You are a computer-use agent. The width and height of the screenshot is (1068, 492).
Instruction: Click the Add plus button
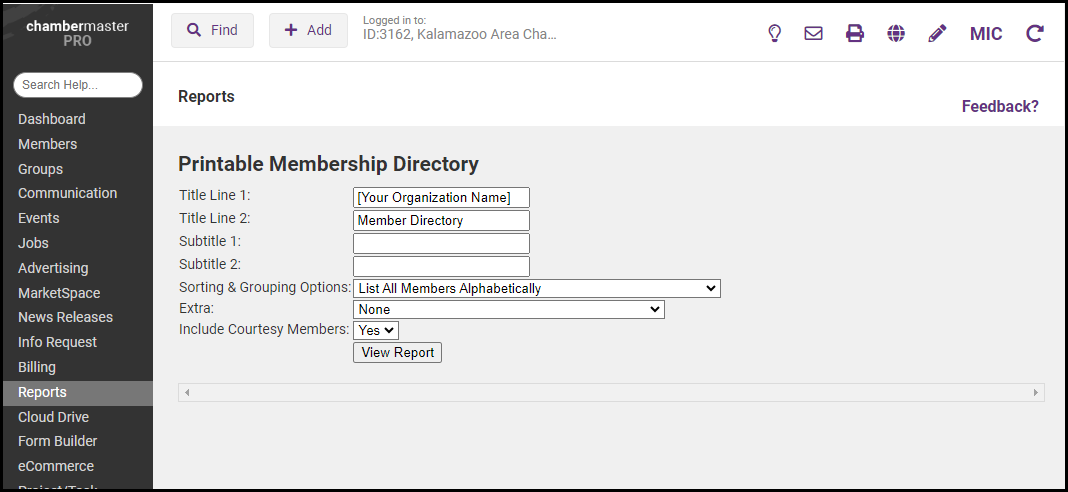pos(308,30)
